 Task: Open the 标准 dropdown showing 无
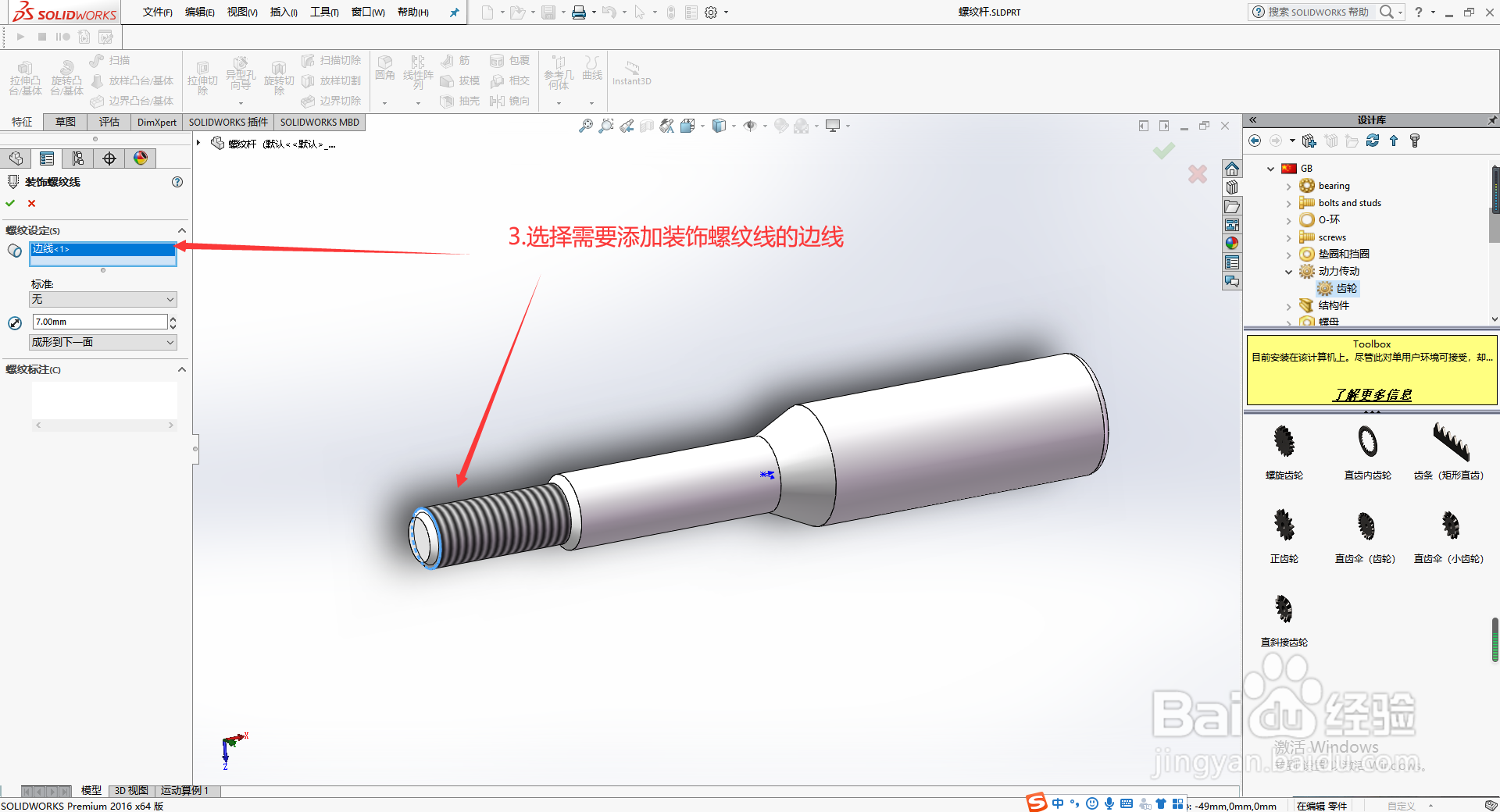click(103, 300)
